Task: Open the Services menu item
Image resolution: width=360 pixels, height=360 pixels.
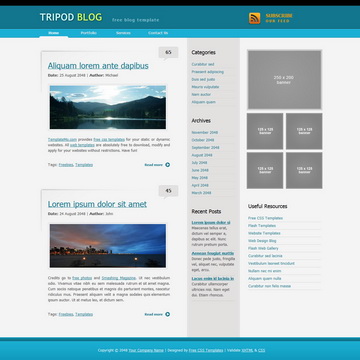Action: 123,33
